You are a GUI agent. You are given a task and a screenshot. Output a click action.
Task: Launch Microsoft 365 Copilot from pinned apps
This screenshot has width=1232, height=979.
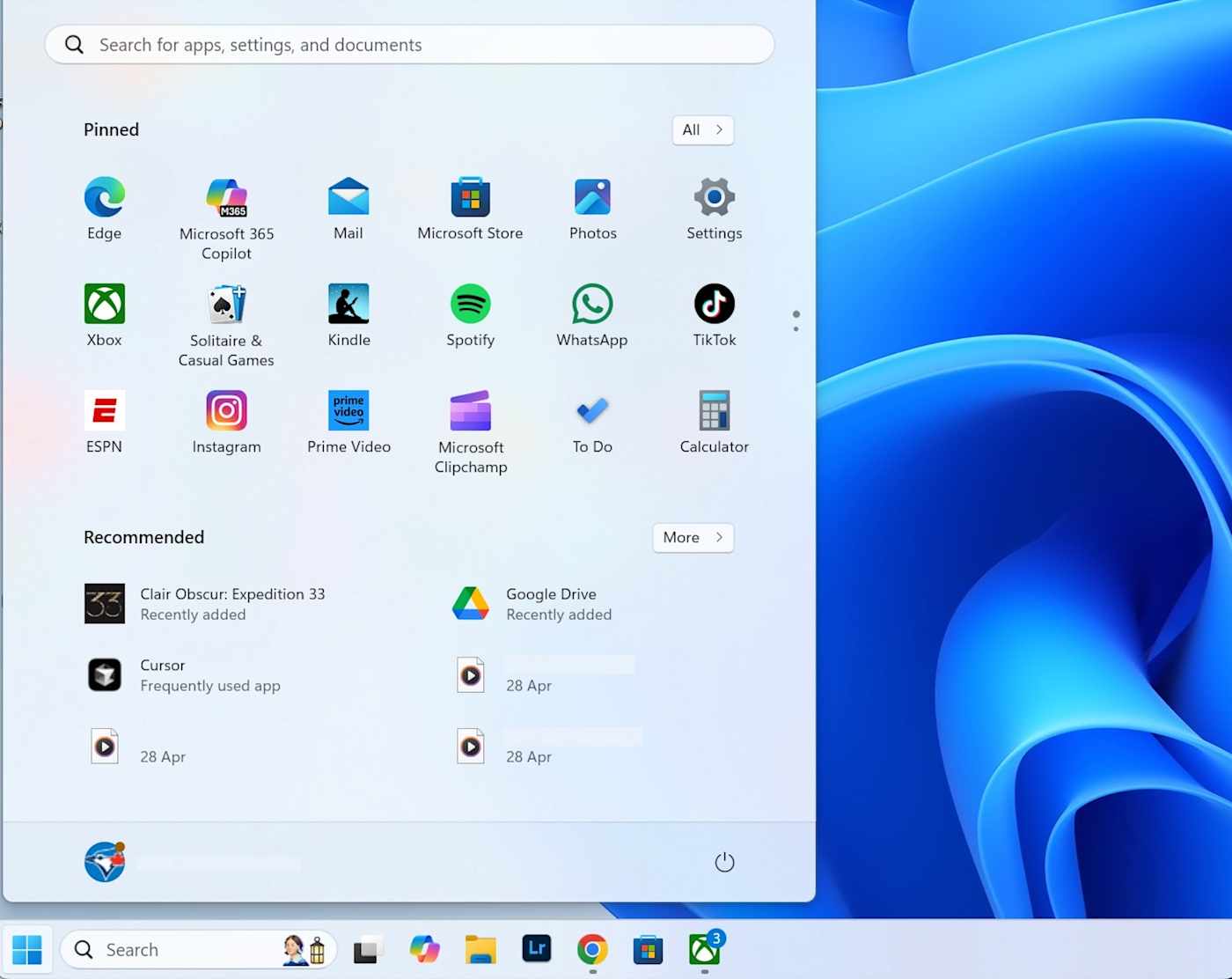click(x=226, y=218)
